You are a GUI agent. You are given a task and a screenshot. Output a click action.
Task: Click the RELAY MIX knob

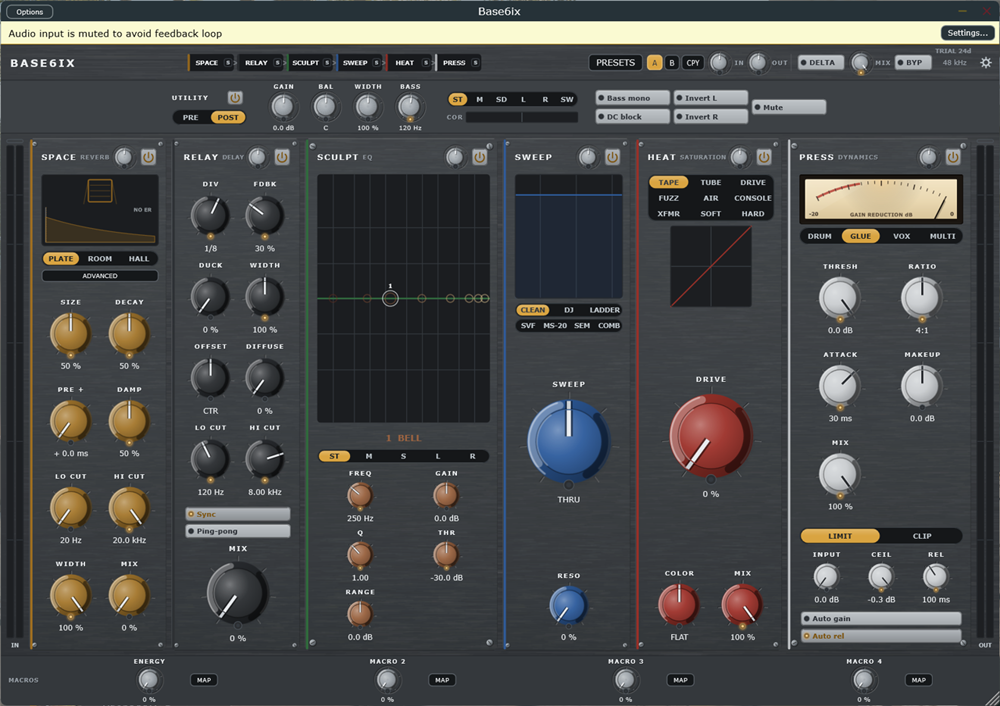(x=237, y=593)
